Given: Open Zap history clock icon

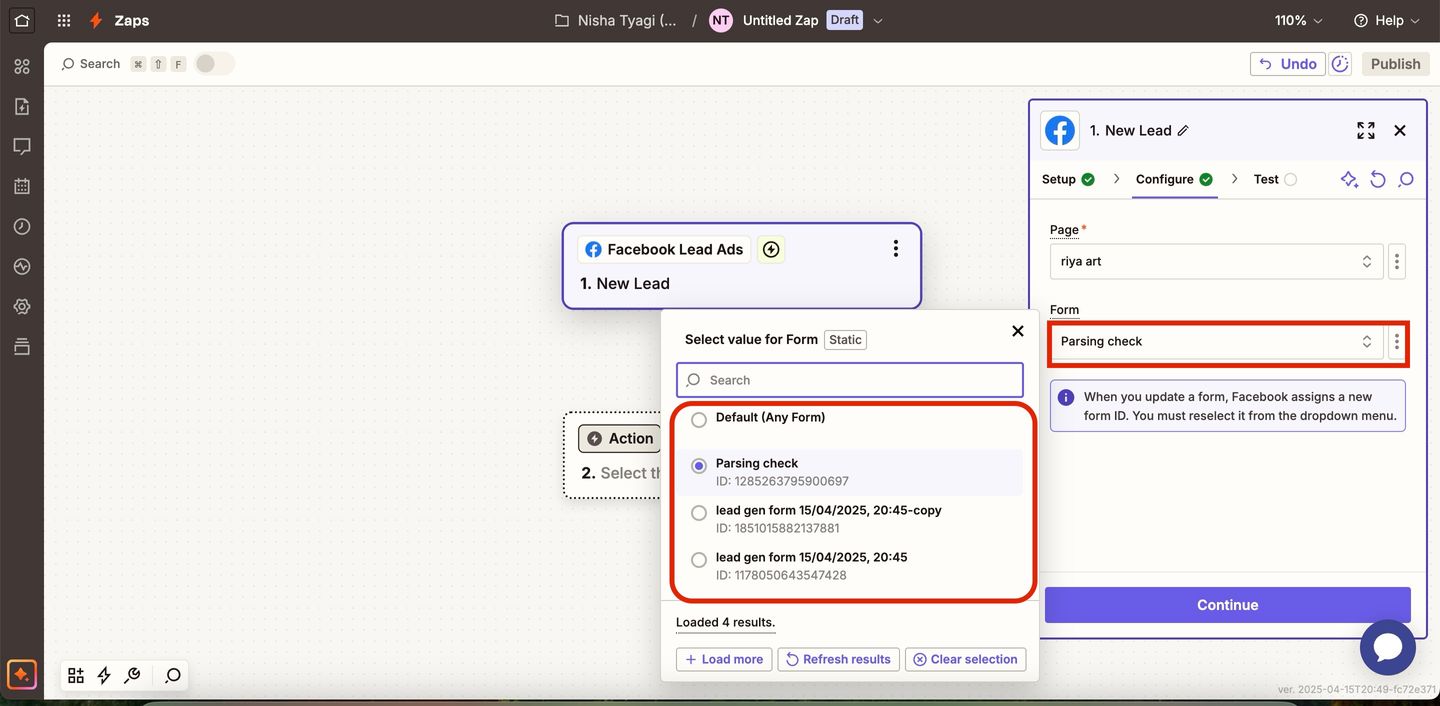Looking at the screenshot, I should coord(22,226).
